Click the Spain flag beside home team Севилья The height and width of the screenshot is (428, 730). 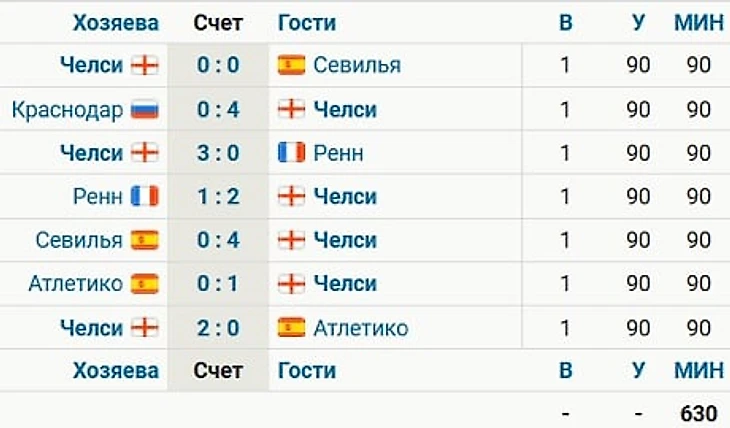[145, 240]
